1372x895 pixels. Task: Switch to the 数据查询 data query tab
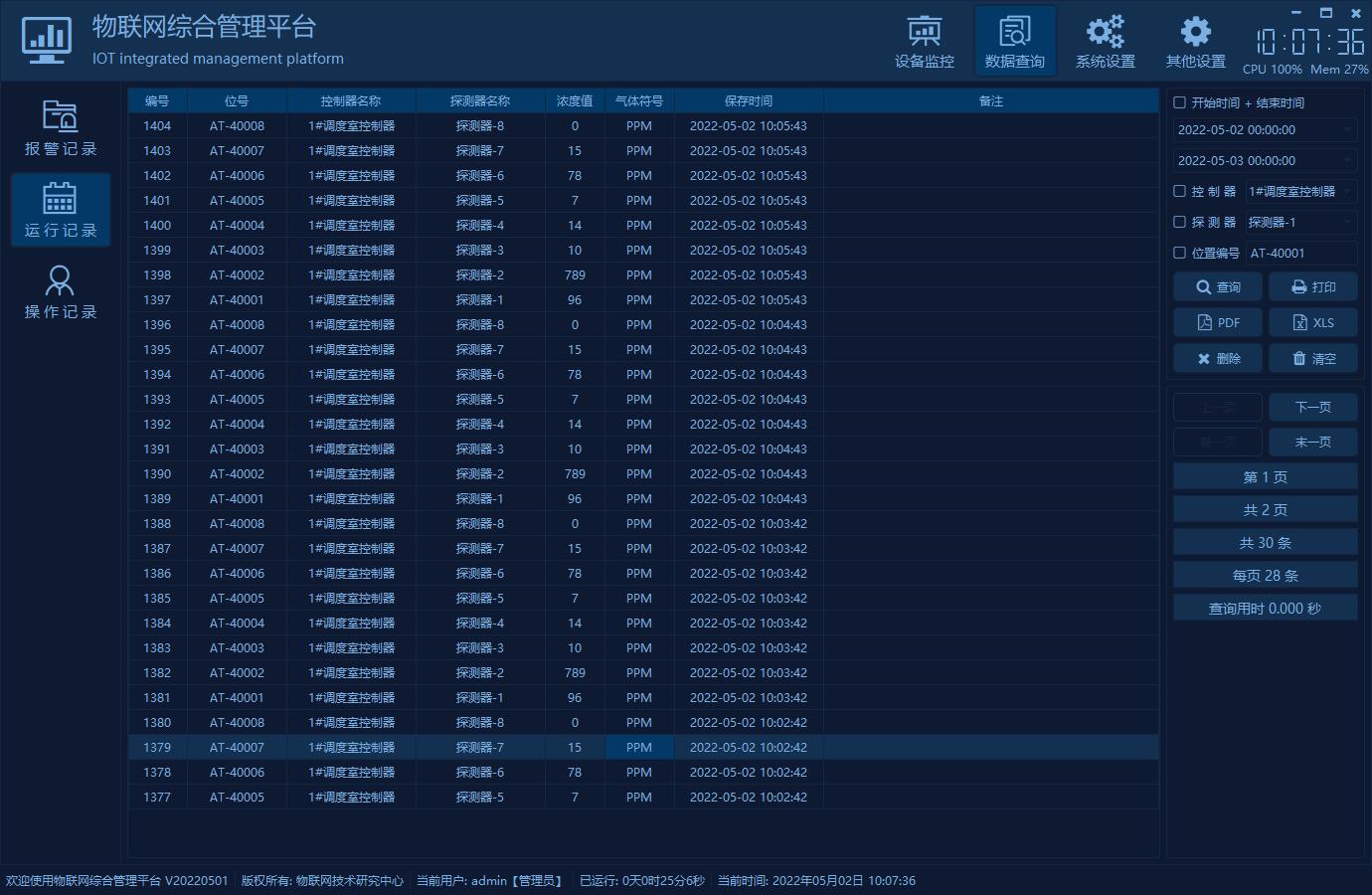point(1014,42)
